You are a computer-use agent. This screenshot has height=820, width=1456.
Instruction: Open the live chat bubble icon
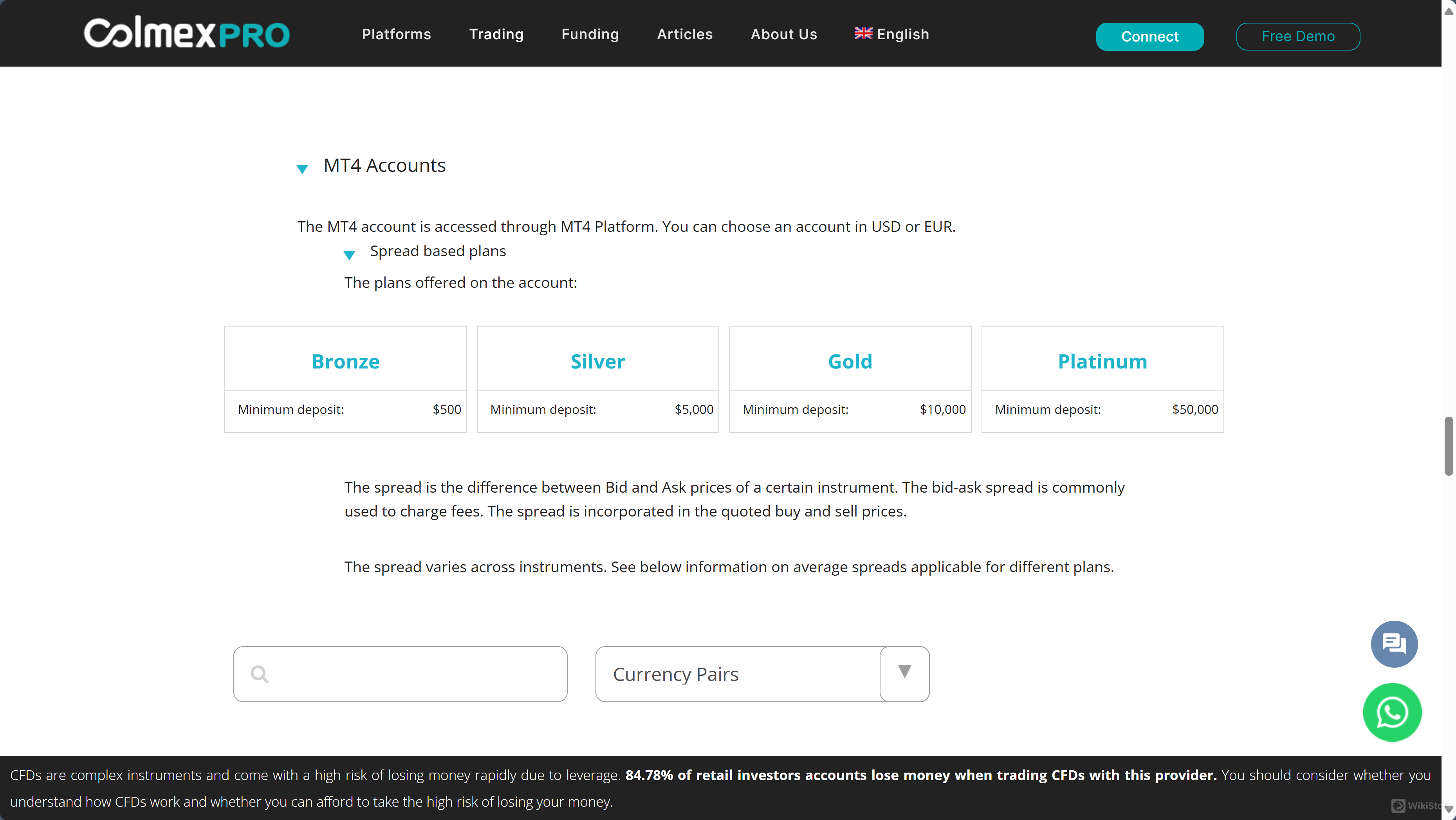pos(1394,643)
